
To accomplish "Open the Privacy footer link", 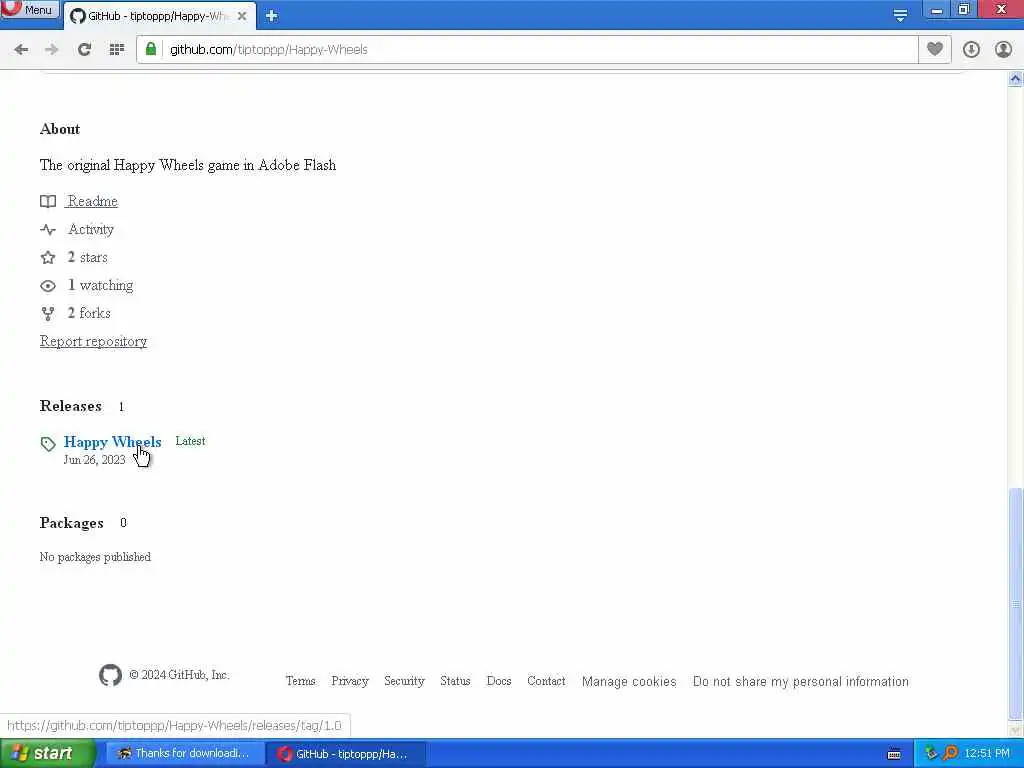I will pyautogui.click(x=350, y=681).
